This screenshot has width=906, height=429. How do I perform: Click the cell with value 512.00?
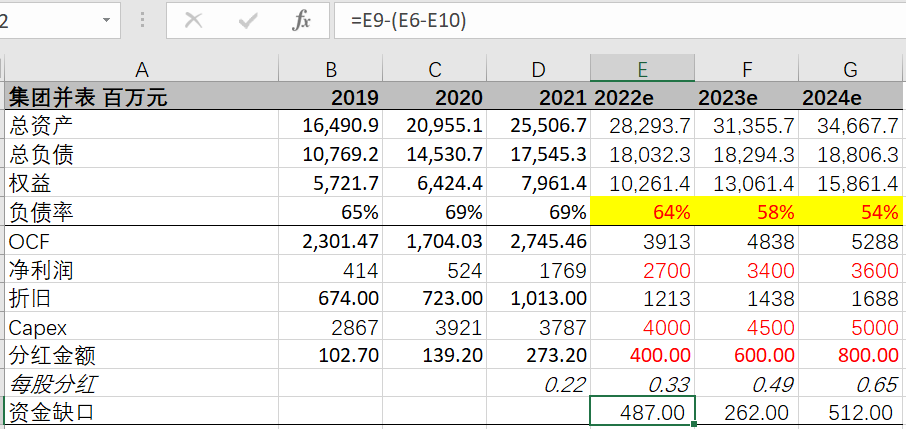point(851,412)
